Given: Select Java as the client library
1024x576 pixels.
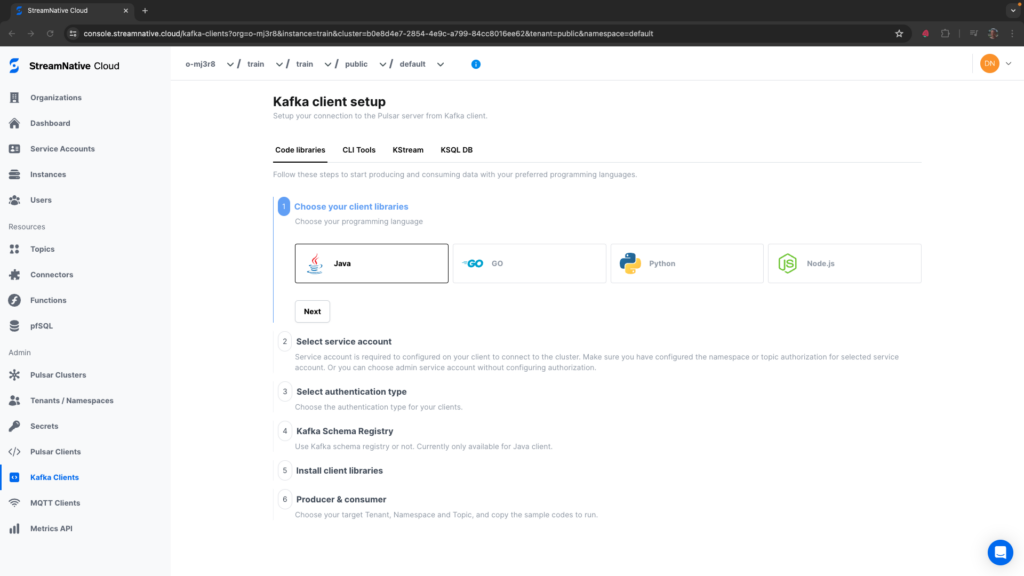Looking at the screenshot, I should tap(371, 264).
